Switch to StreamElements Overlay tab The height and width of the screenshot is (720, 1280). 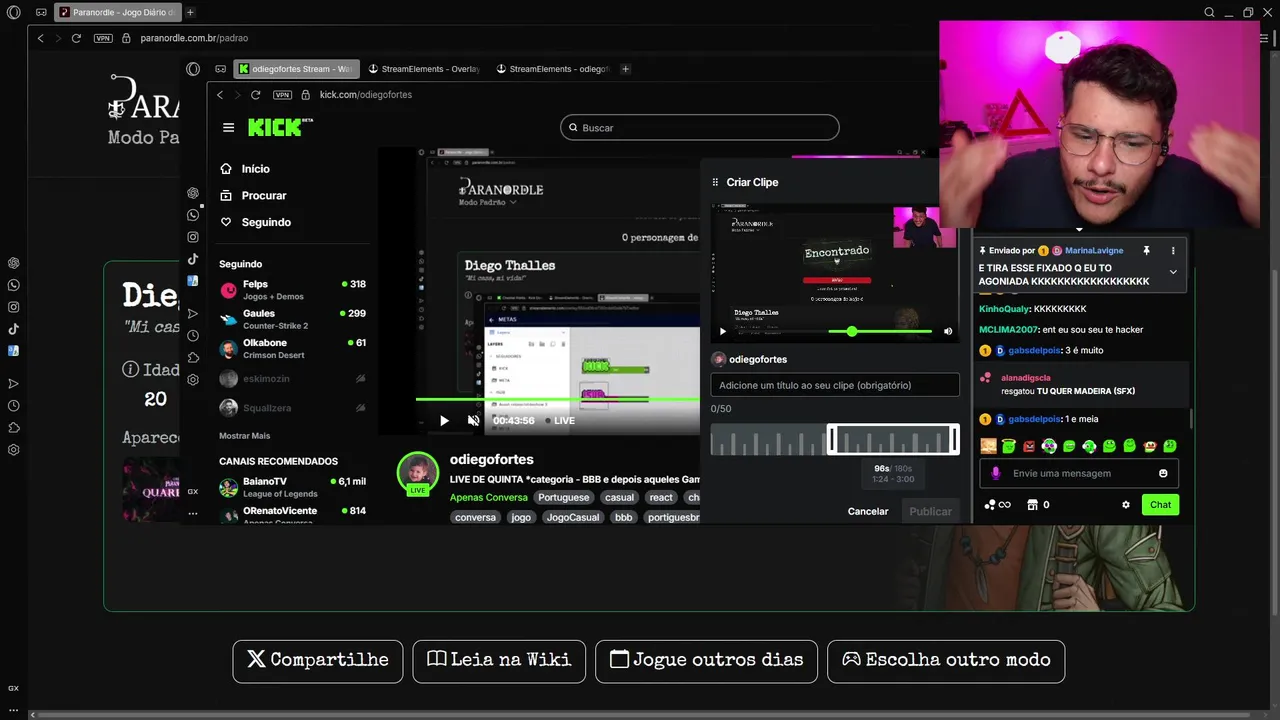(424, 69)
